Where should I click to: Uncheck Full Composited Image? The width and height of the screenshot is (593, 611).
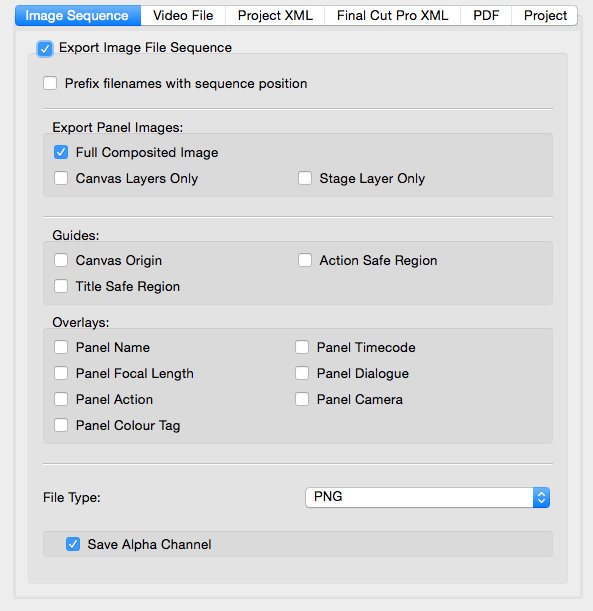[x=61, y=152]
